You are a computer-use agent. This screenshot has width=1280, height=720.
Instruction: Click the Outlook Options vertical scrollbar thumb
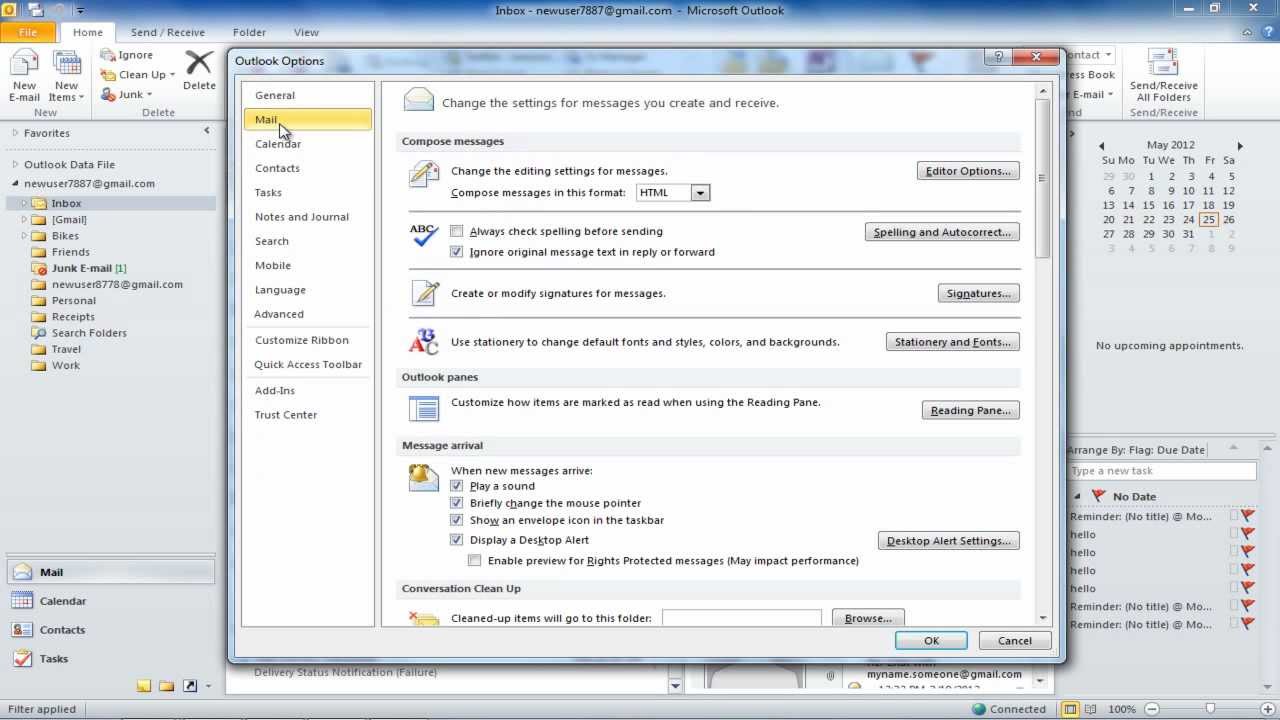click(1042, 177)
